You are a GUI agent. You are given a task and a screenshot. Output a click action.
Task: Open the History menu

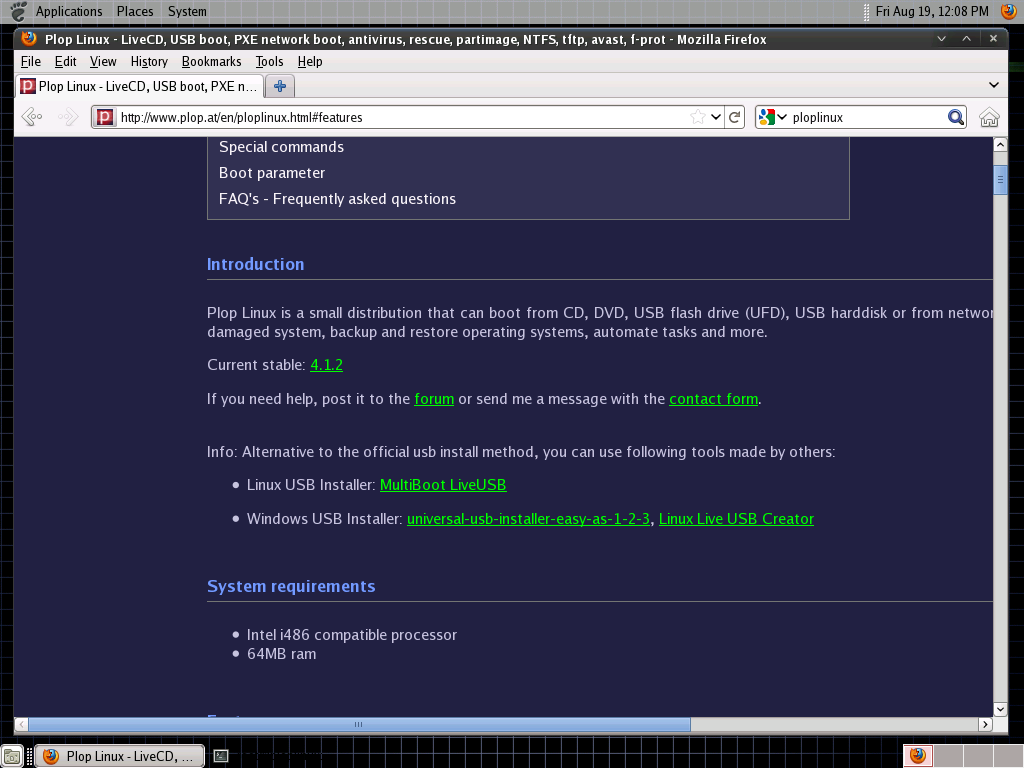tap(149, 61)
